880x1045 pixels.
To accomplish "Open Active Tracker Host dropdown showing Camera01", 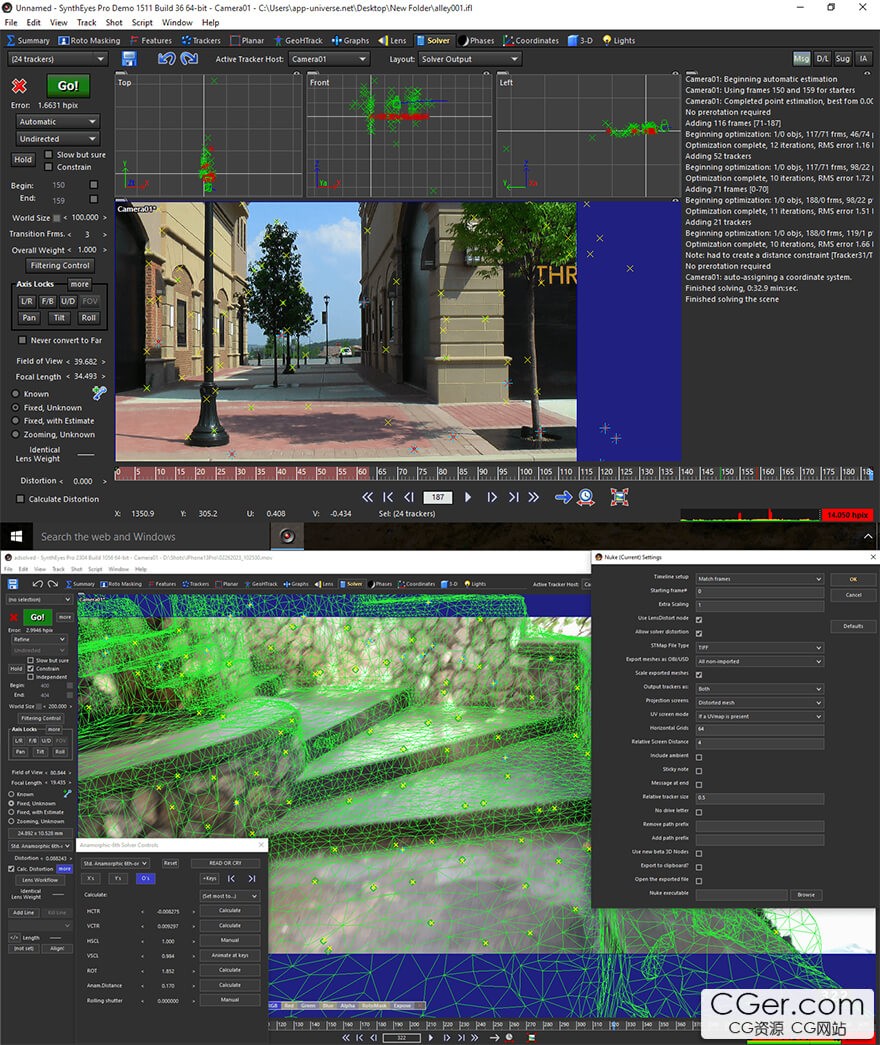I will pyautogui.click(x=330, y=59).
